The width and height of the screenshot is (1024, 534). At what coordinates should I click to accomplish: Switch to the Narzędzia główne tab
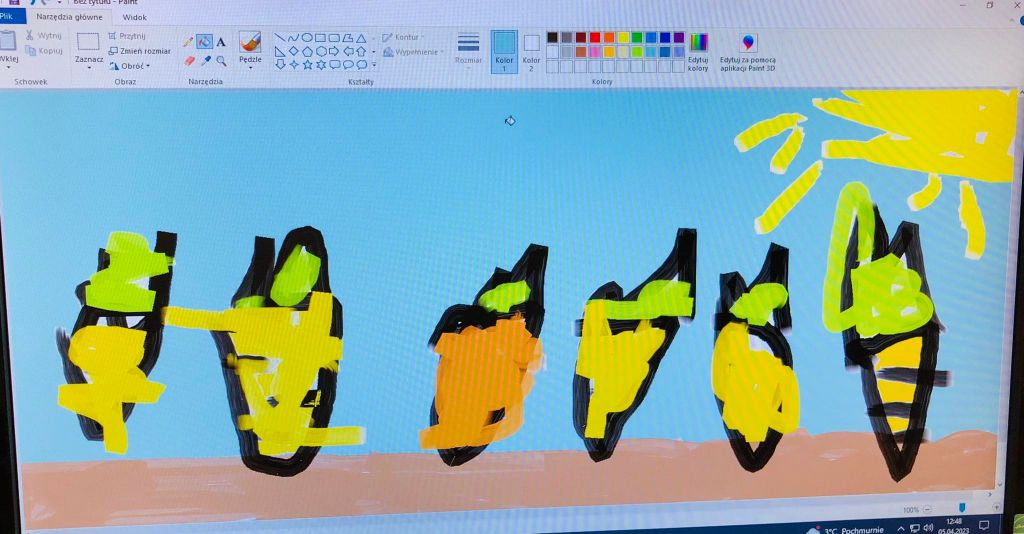click(x=69, y=17)
